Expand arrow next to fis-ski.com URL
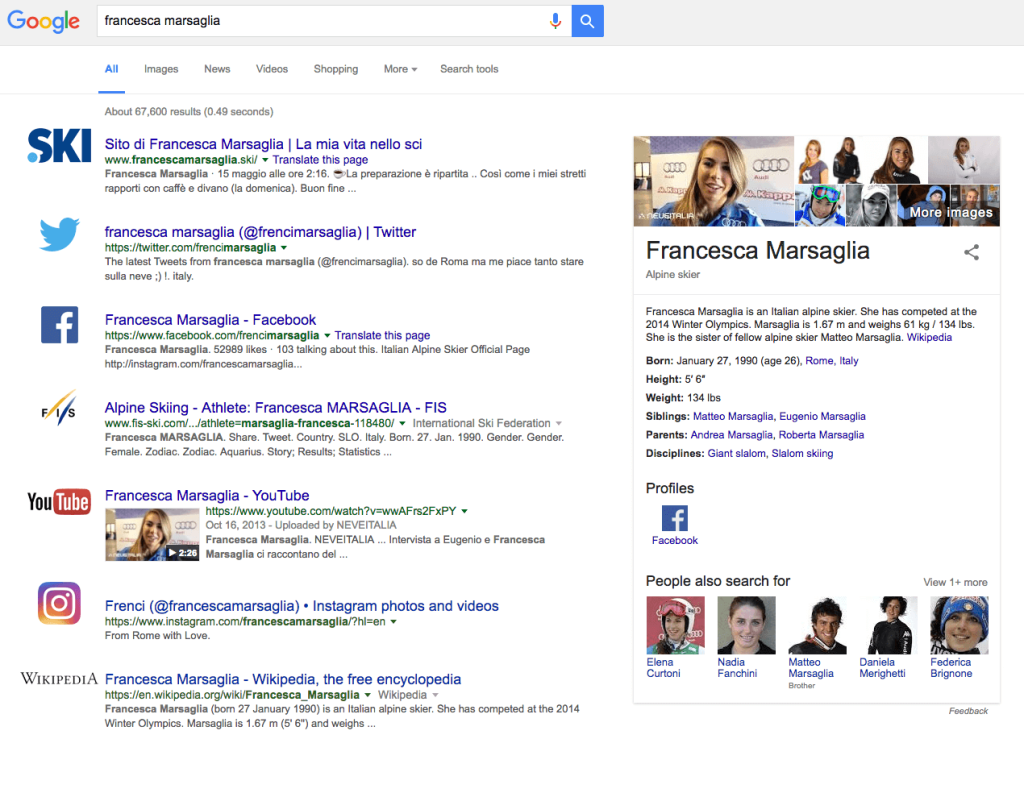The image size is (1024, 789). pyautogui.click(x=402, y=424)
